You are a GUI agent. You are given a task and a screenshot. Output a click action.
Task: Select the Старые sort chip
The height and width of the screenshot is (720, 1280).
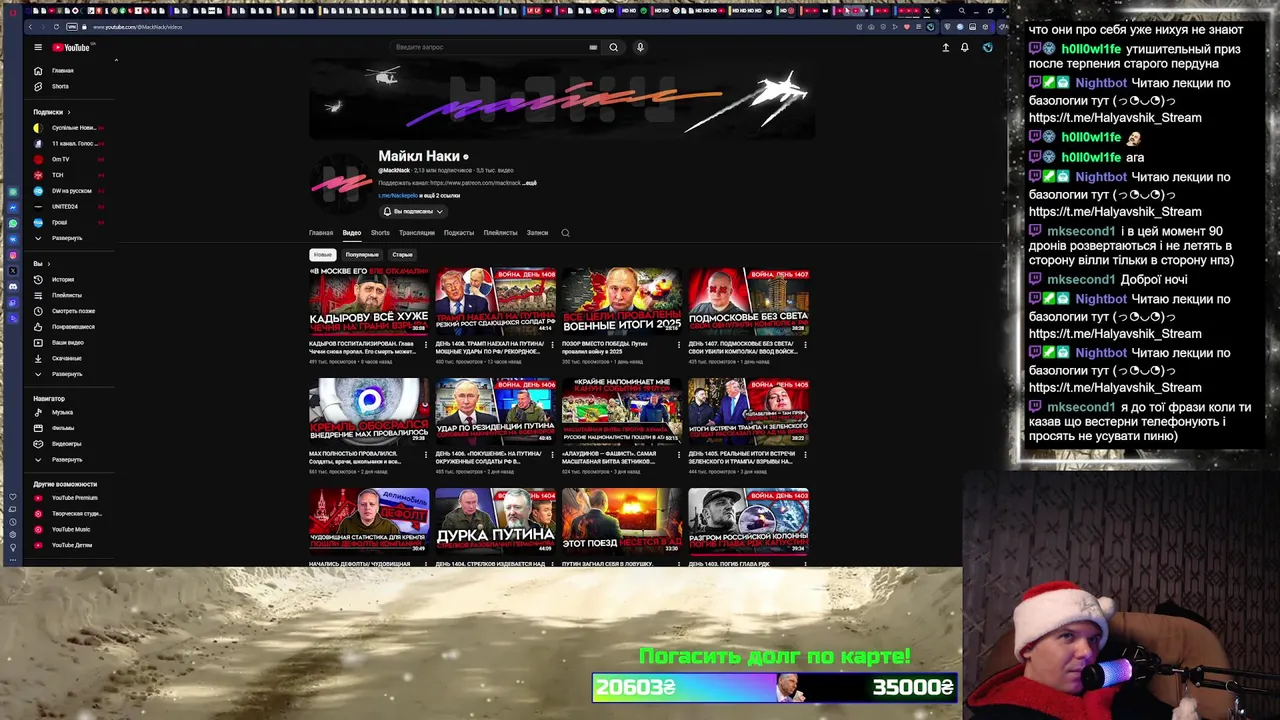[x=402, y=255]
